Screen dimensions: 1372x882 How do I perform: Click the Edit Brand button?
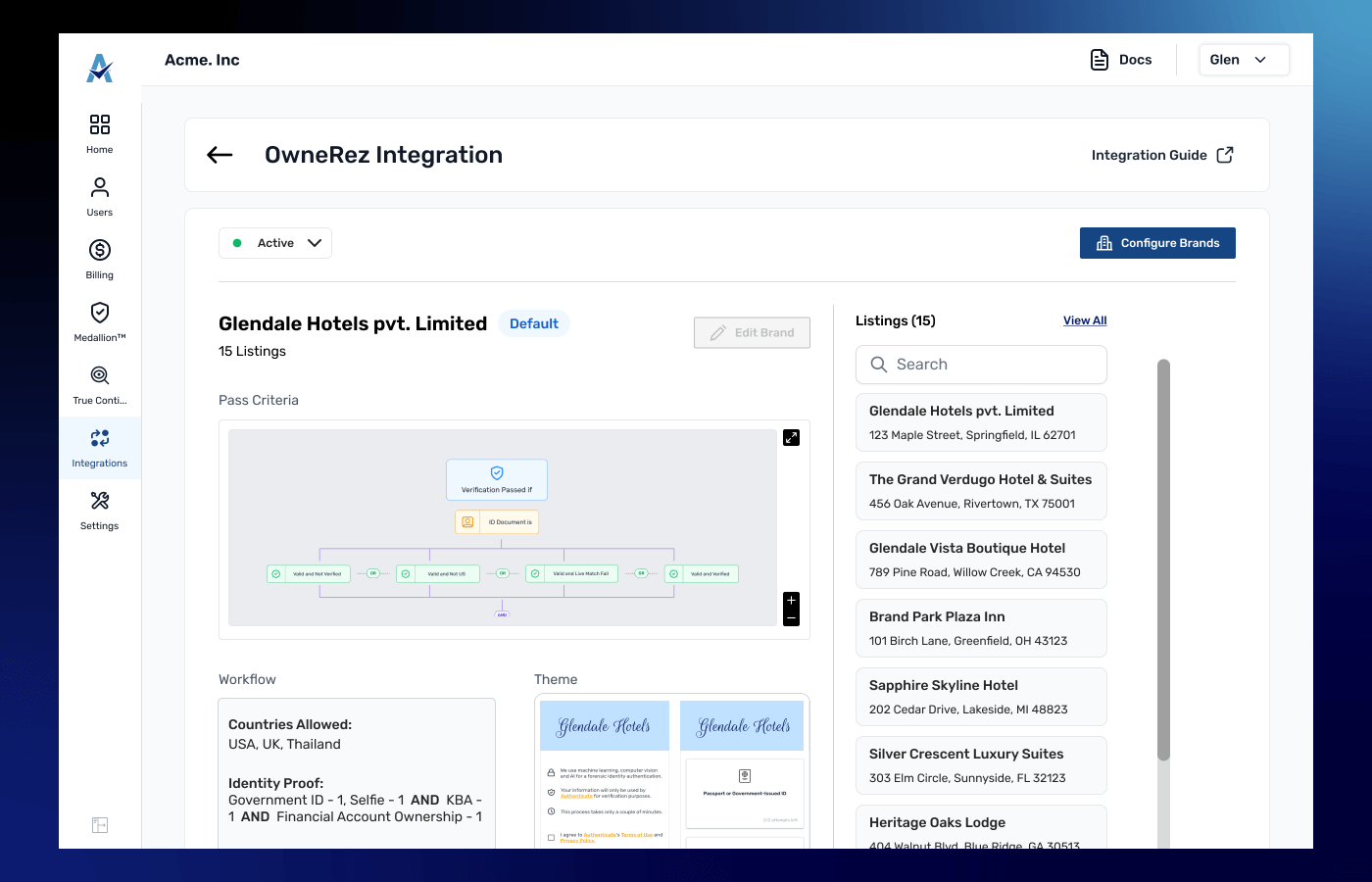click(x=752, y=333)
